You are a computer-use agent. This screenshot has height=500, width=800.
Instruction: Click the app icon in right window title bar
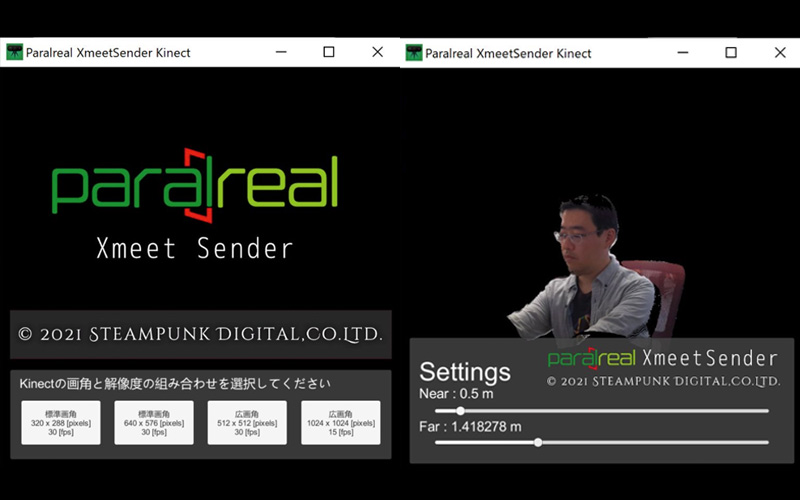pyautogui.click(x=414, y=53)
